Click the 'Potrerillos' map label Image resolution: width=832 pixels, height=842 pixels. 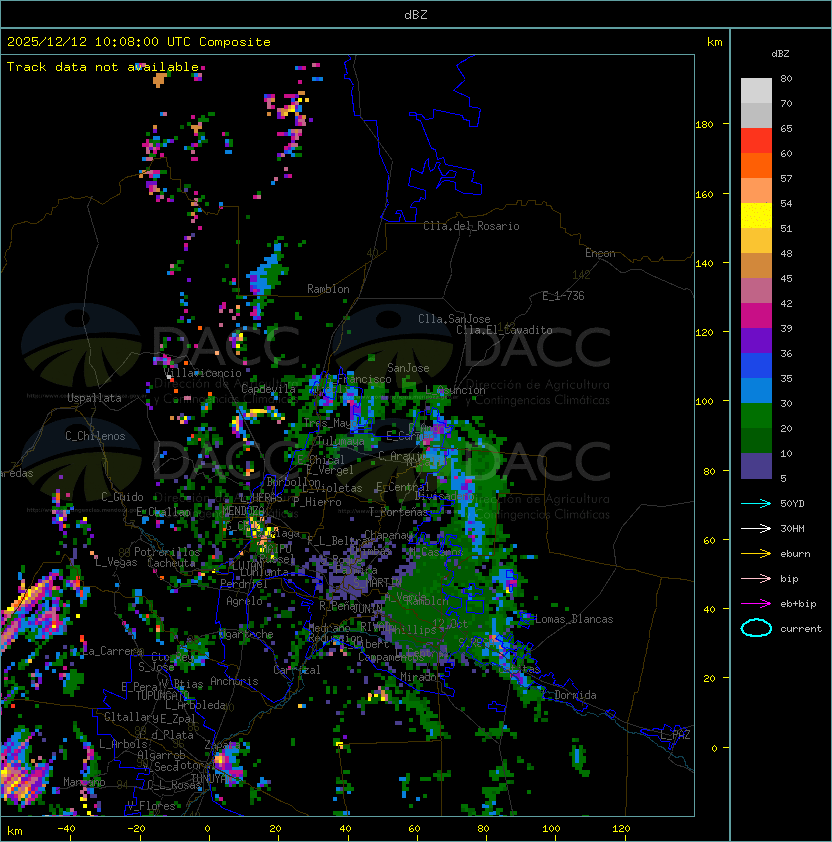[x=167, y=552]
